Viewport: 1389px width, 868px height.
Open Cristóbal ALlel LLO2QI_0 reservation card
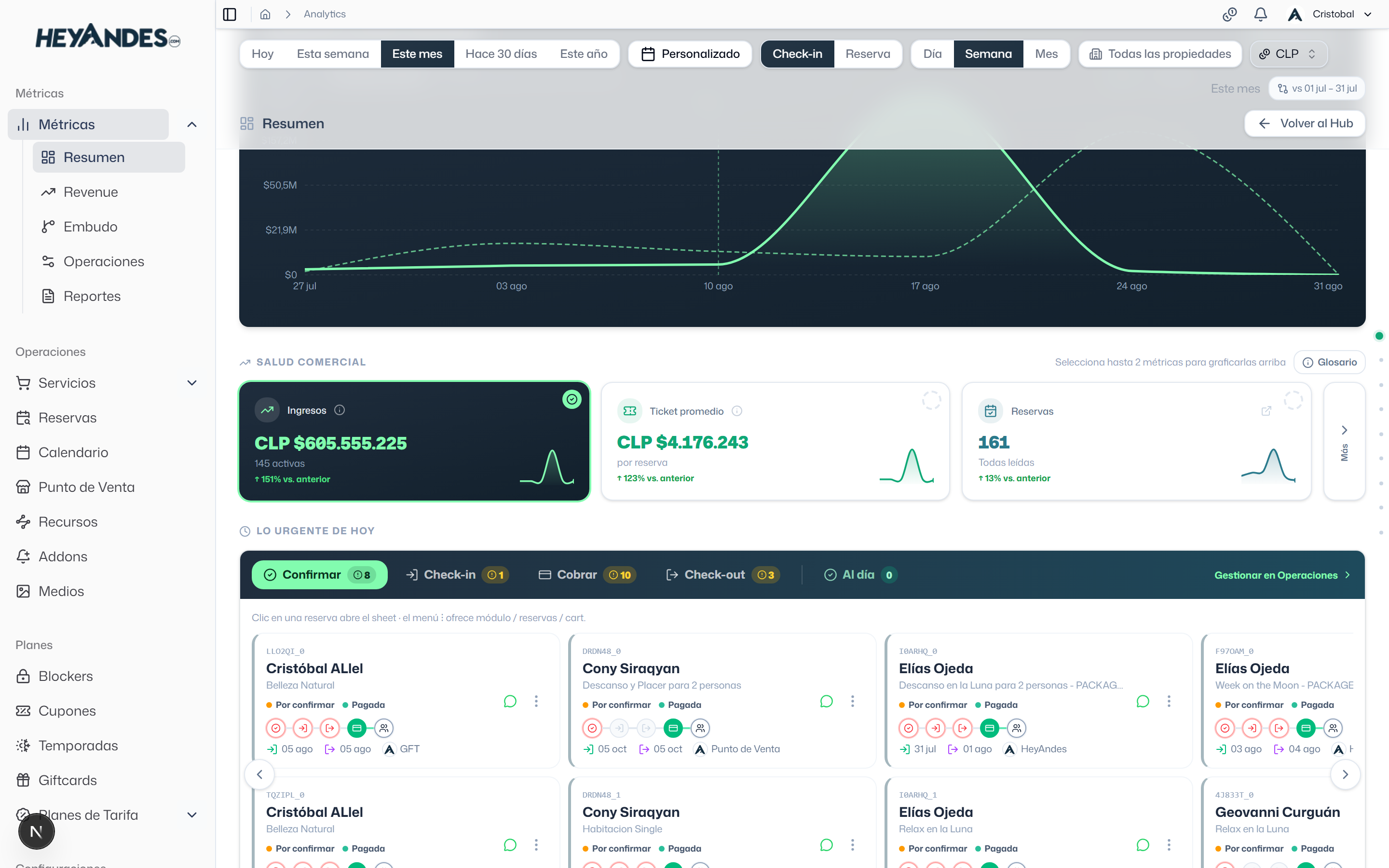tap(406, 700)
